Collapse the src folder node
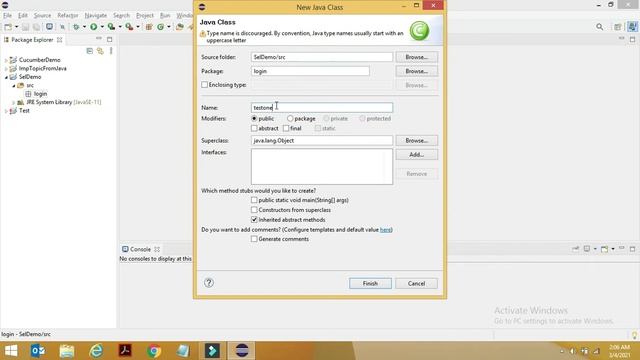This screenshot has width=640, height=360. coord(13,86)
